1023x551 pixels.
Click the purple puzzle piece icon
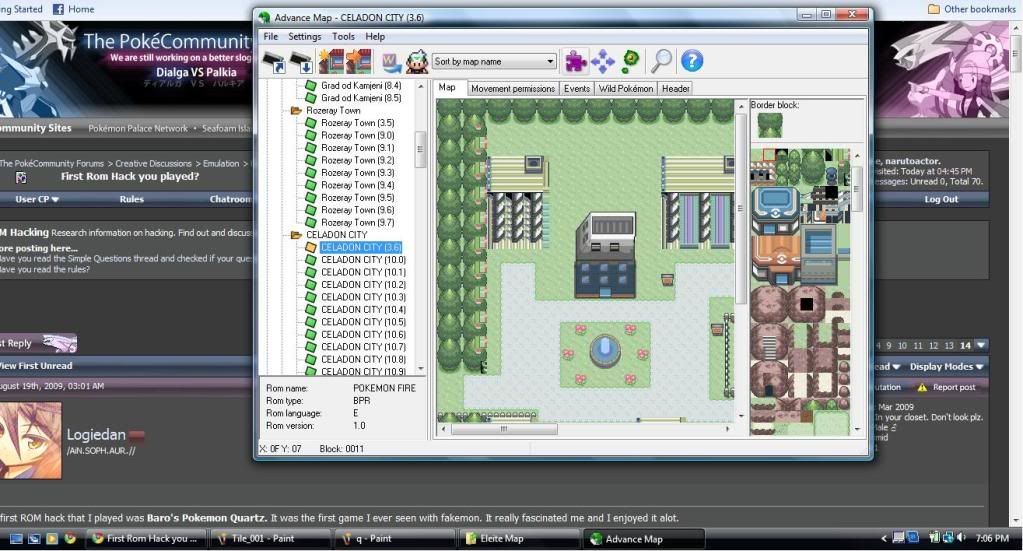point(575,62)
